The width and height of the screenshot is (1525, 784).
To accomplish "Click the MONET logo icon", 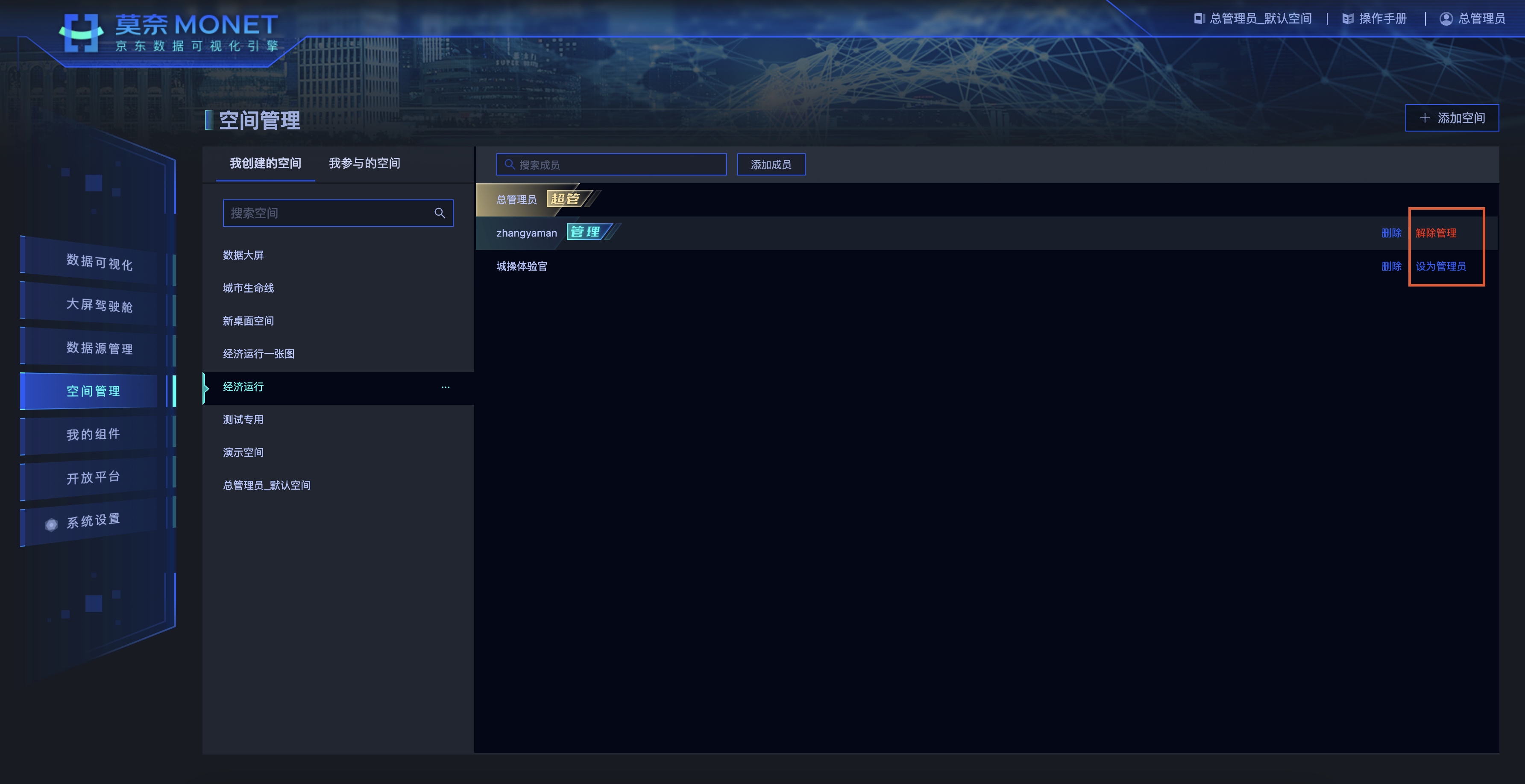I will [x=82, y=33].
